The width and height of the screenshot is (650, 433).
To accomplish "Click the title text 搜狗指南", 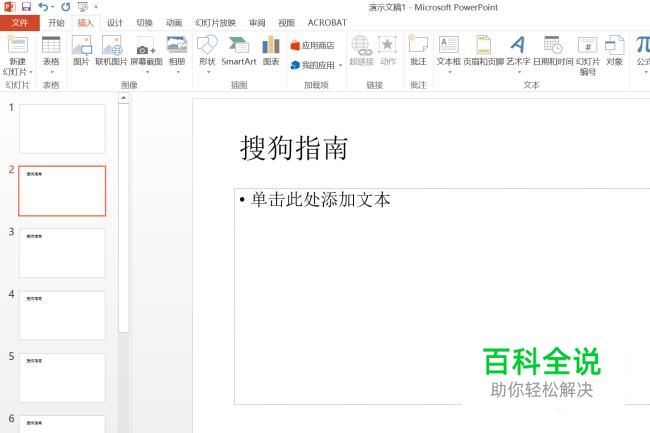I will 294,148.
